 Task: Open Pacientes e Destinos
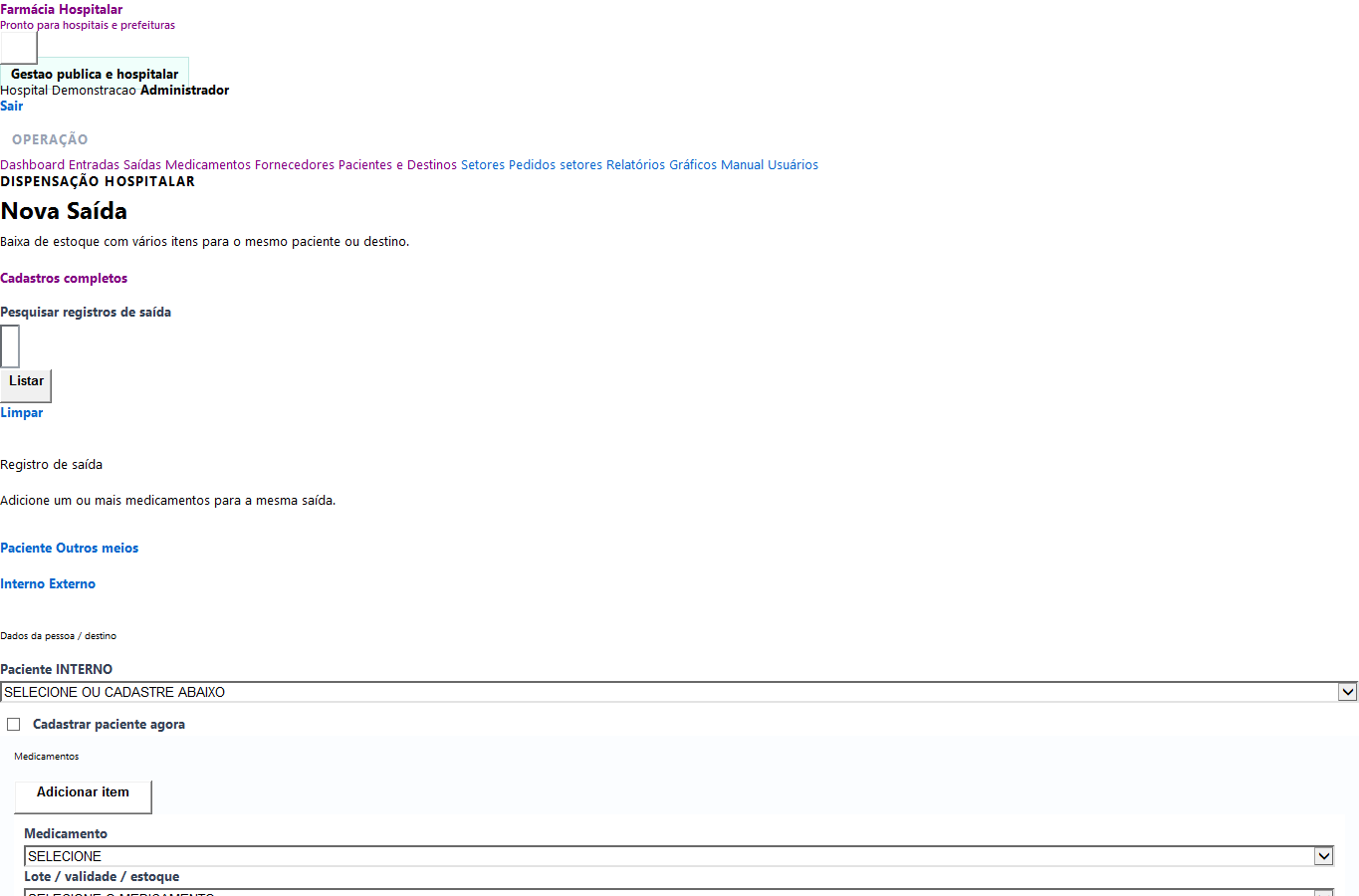[x=397, y=165]
